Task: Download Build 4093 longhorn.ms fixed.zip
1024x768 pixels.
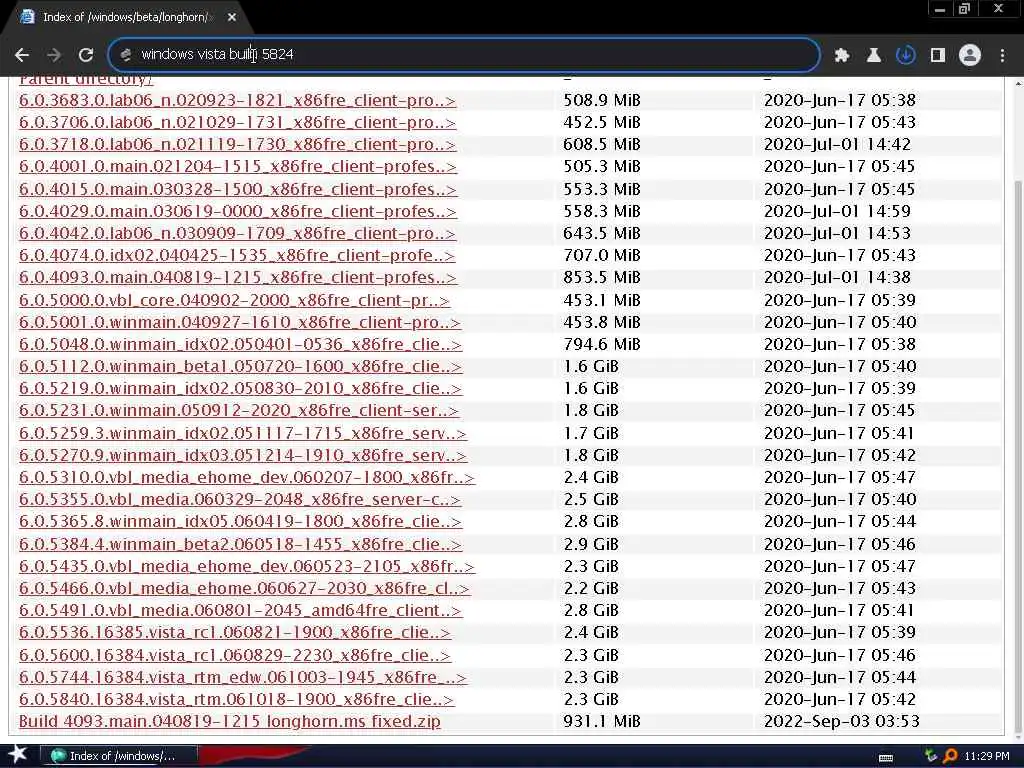Action: 230,722
